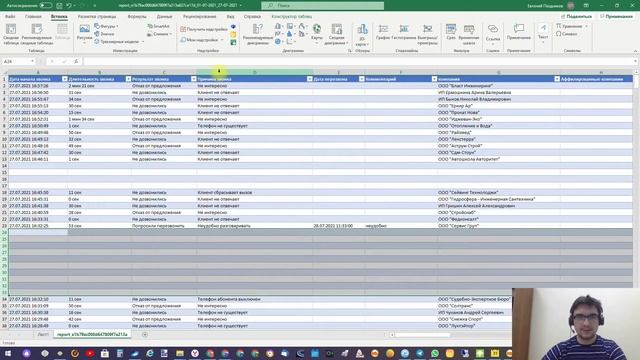Open Рекомендуемые диаграммы

pyautogui.click(x=258, y=34)
